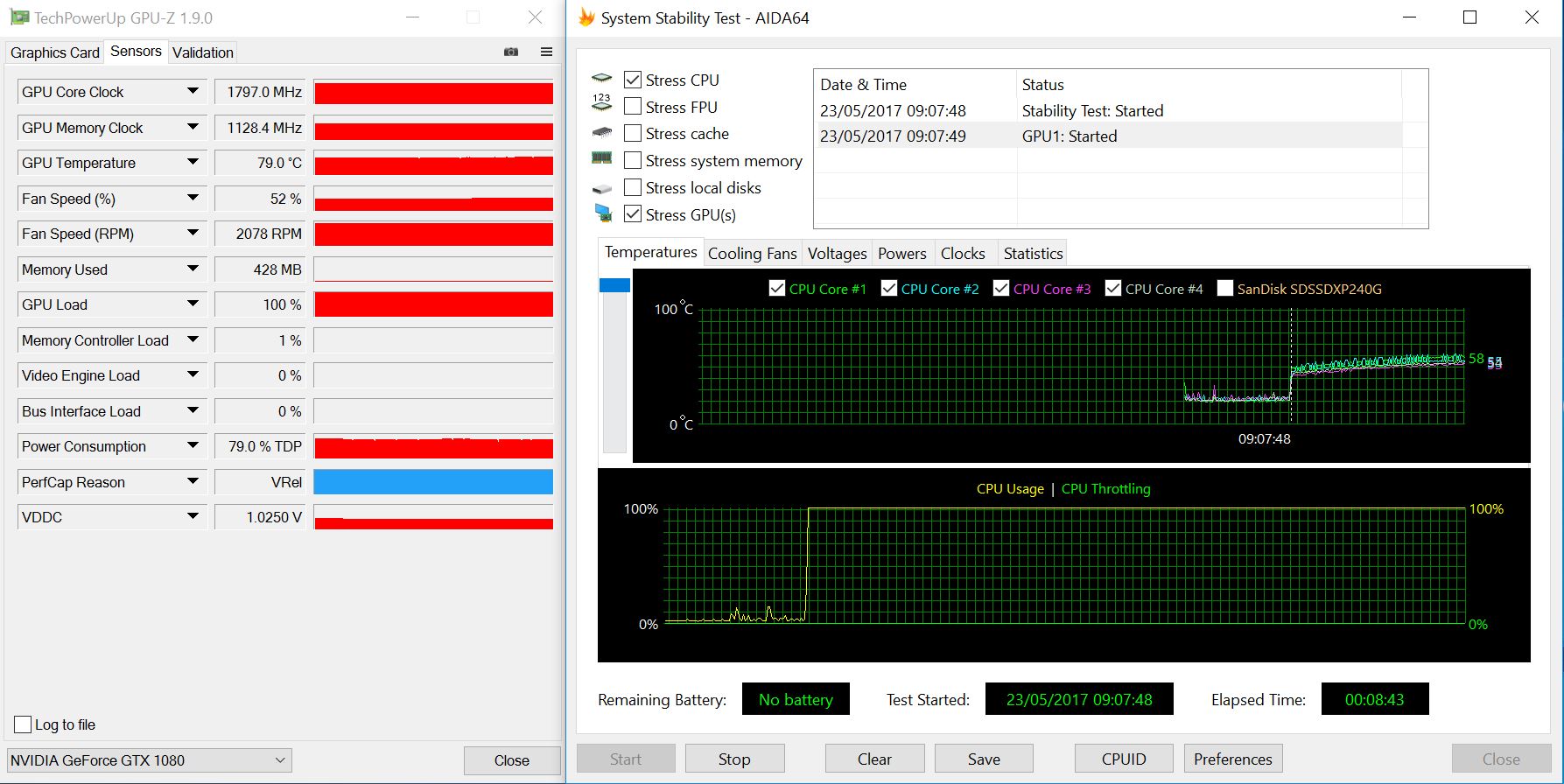The image size is (1564, 784).
Task: Select the Temperatures tab in AIDA64
Action: tap(650, 252)
